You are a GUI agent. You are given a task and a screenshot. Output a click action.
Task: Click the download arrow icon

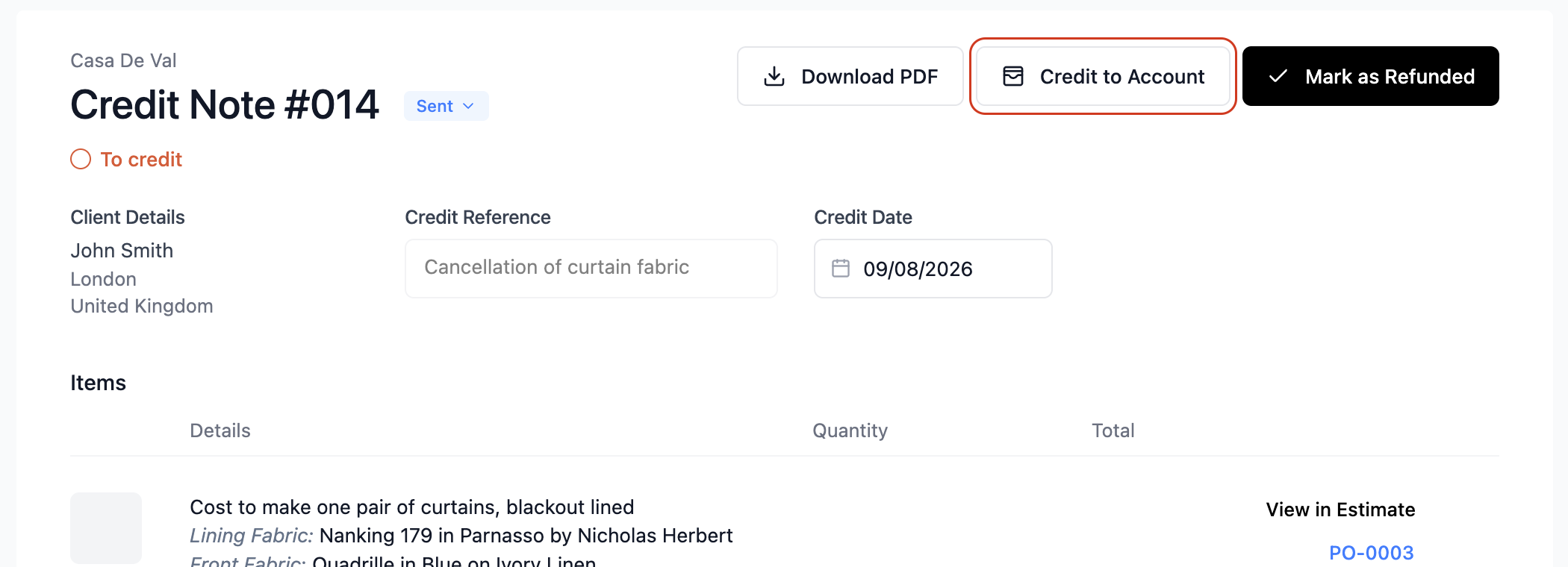pyautogui.click(x=774, y=76)
